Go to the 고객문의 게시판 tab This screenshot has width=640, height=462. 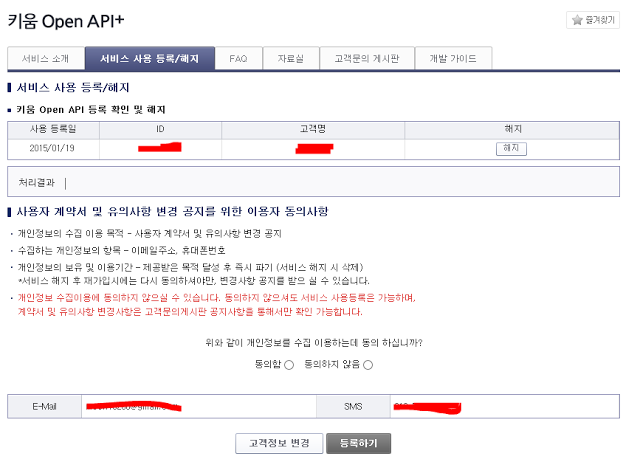(367, 58)
